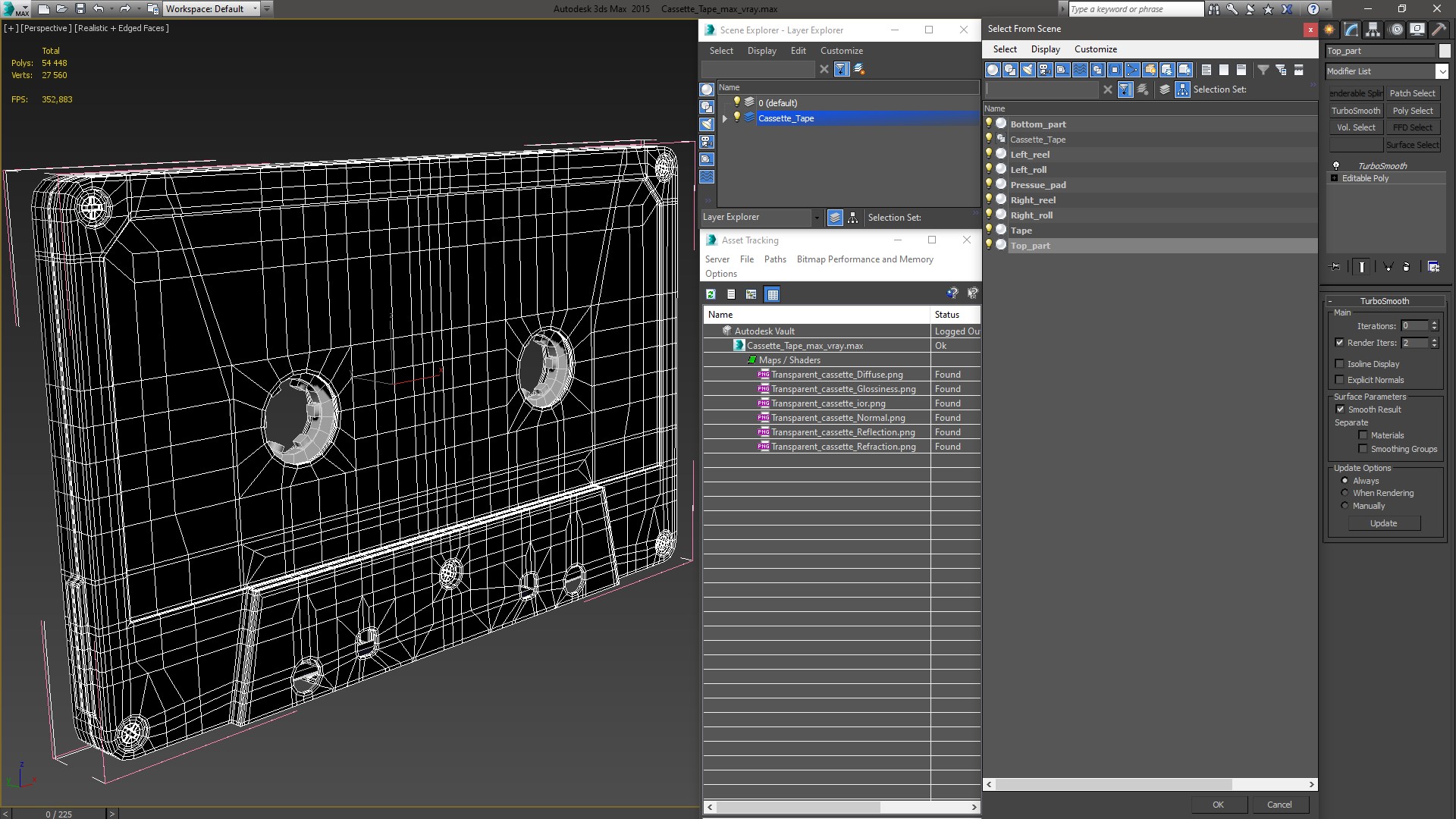Click Poly Select modifier button

tap(1413, 111)
